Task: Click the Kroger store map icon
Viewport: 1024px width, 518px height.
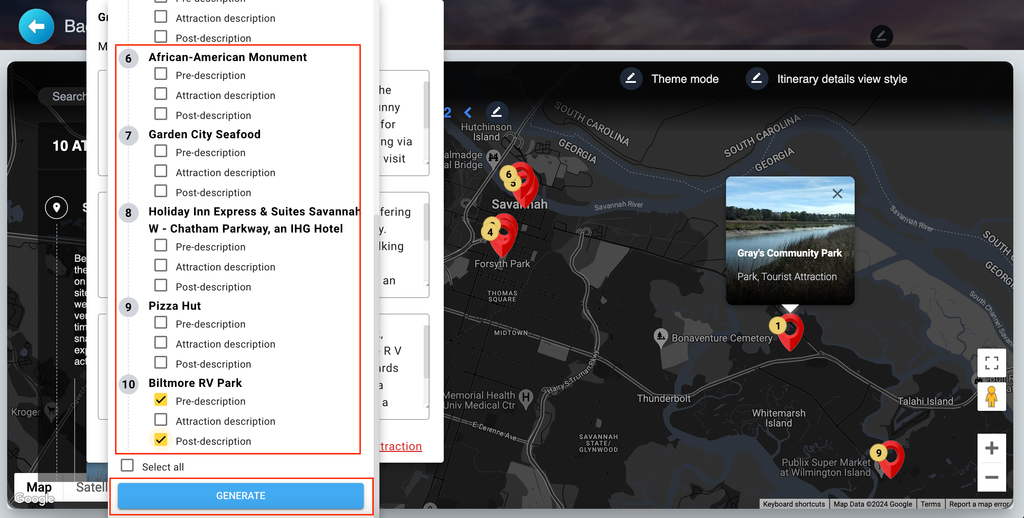Action: click(x=50, y=412)
